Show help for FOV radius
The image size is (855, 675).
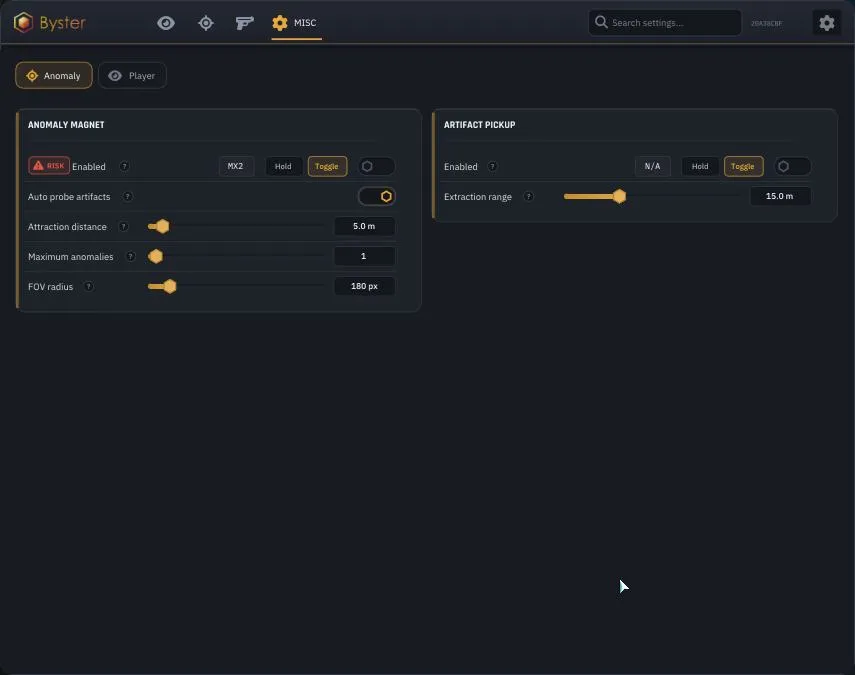[x=88, y=286]
